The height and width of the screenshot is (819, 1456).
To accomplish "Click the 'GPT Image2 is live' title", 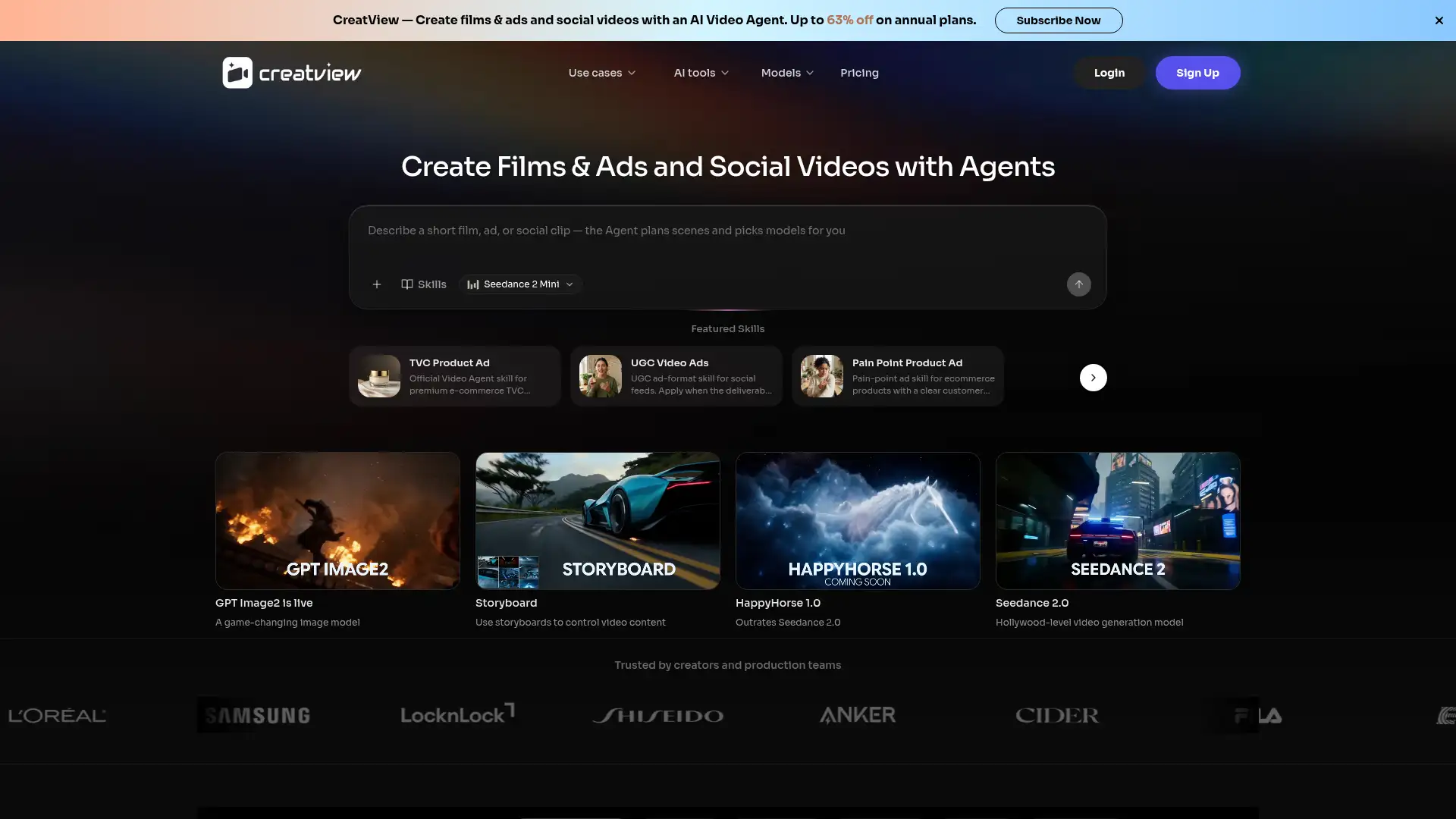I will point(264,603).
